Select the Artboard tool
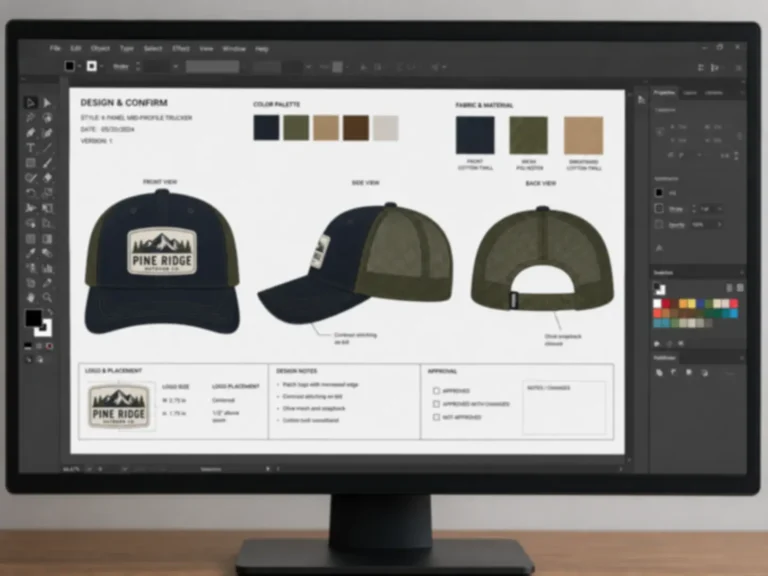This screenshot has width=768, height=576. [30, 283]
